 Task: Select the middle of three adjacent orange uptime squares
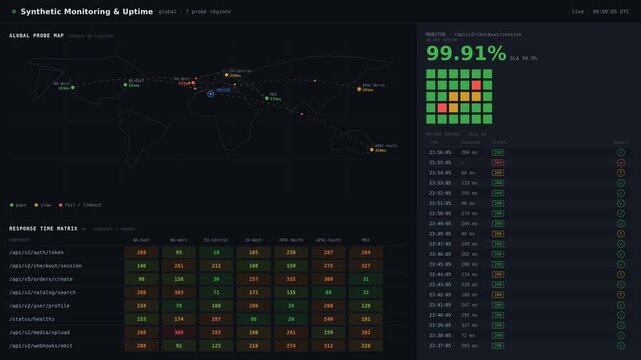coord(465,96)
